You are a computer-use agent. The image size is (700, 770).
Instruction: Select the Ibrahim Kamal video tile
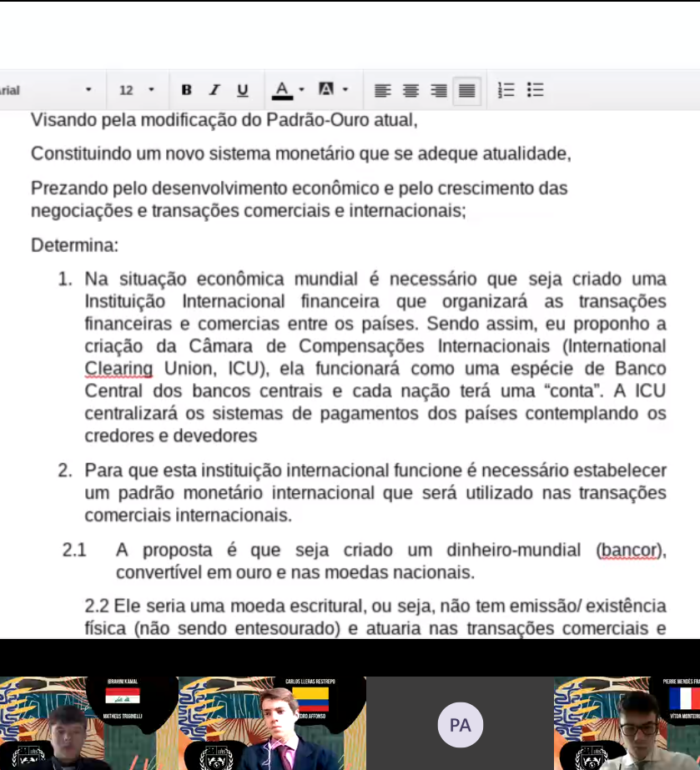point(90,723)
